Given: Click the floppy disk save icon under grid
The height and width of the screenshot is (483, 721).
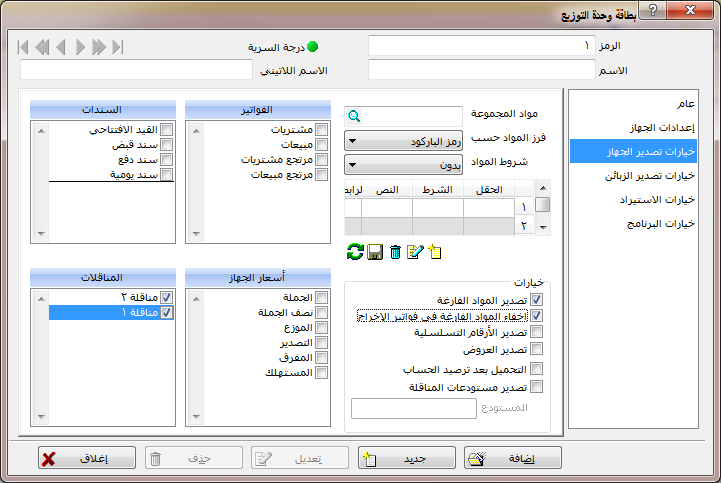Looking at the screenshot, I should click(374, 253).
